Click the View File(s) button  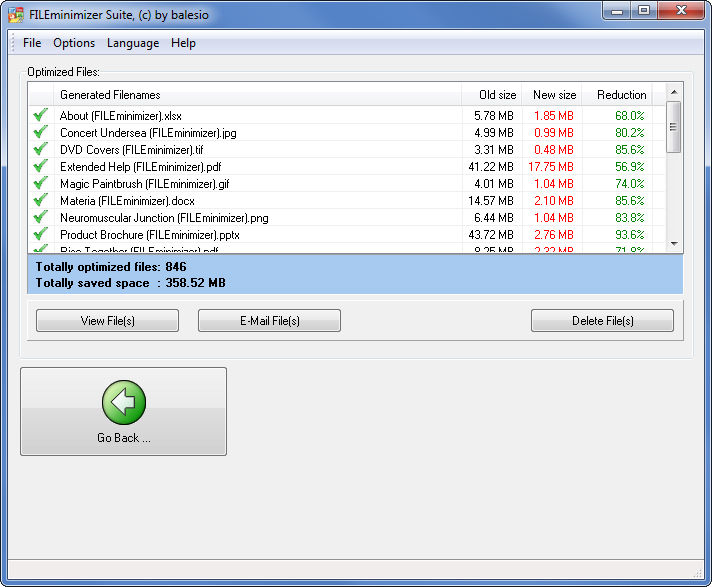(x=108, y=321)
